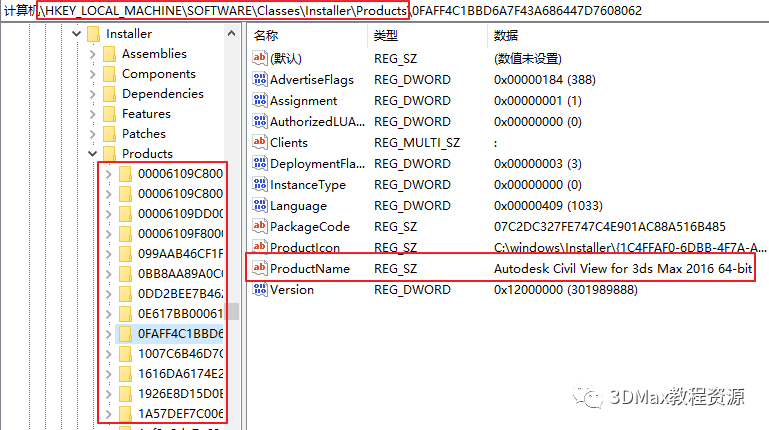769x430 pixels.
Task: Click the PackageCode data 07C2DC327FE7...
Action: 610,227
